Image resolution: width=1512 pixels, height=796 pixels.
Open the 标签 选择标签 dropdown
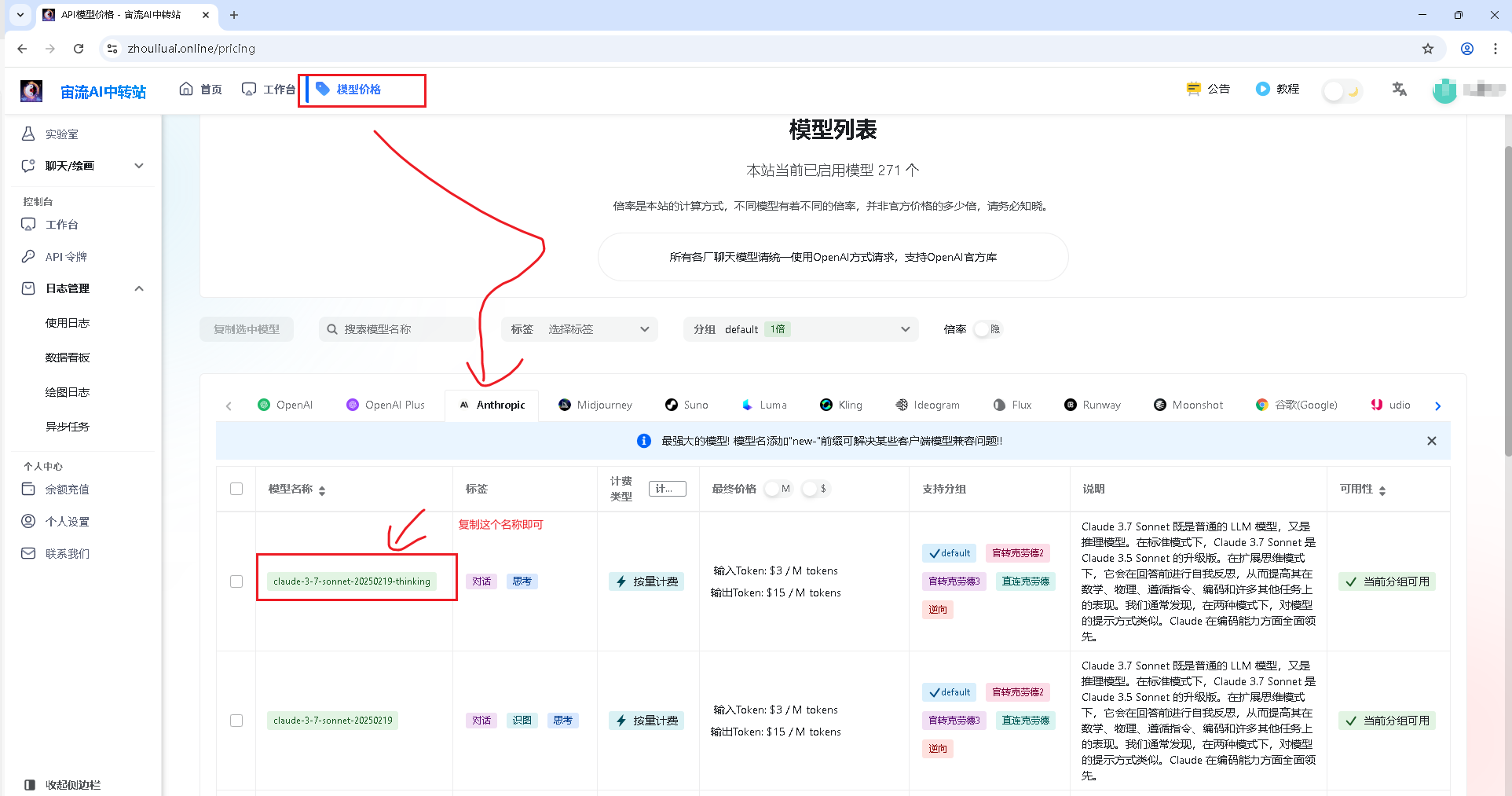tap(580, 329)
